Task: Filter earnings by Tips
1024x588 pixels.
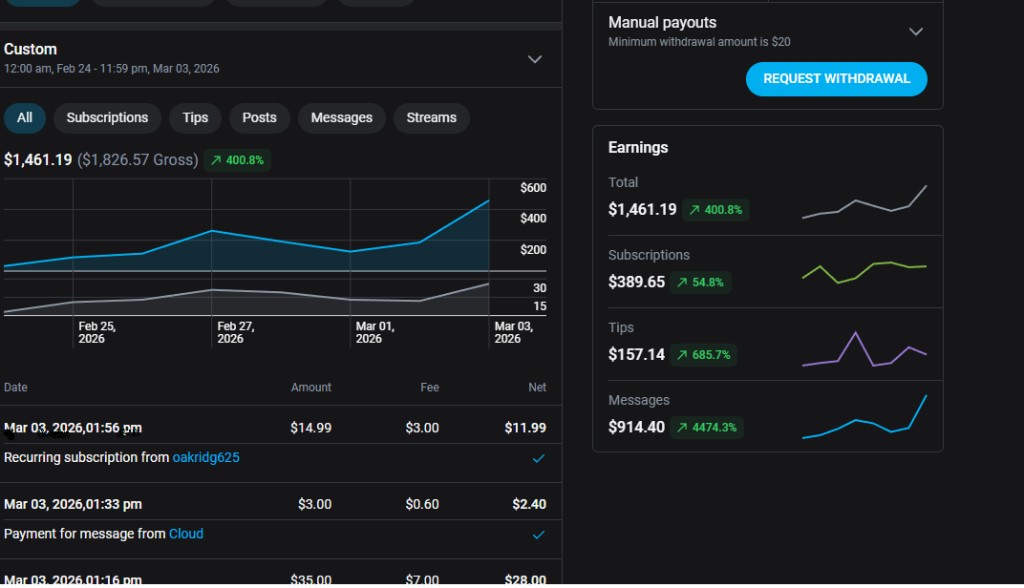Action: (195, 118)
